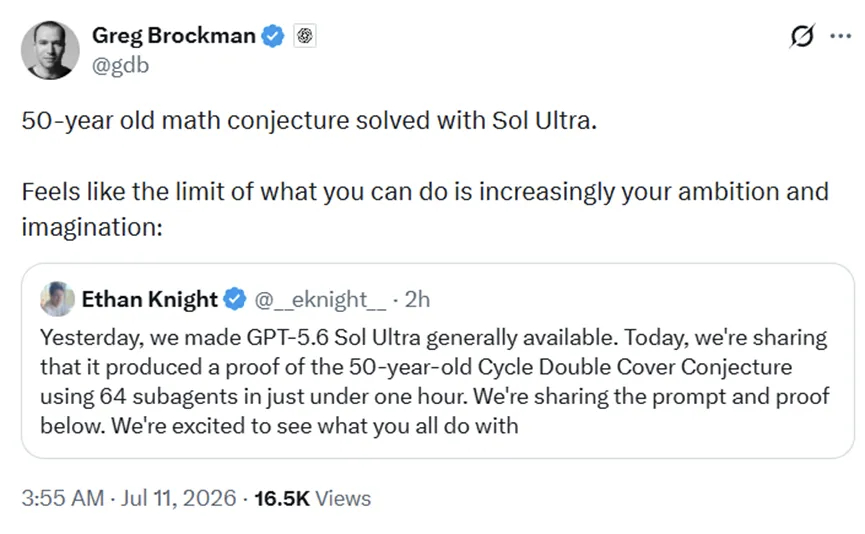The width and height of the screenshot is (865, 534).
Task: Open the @gdb handle link
Action: pyautogui.click(x=120, y=65)
